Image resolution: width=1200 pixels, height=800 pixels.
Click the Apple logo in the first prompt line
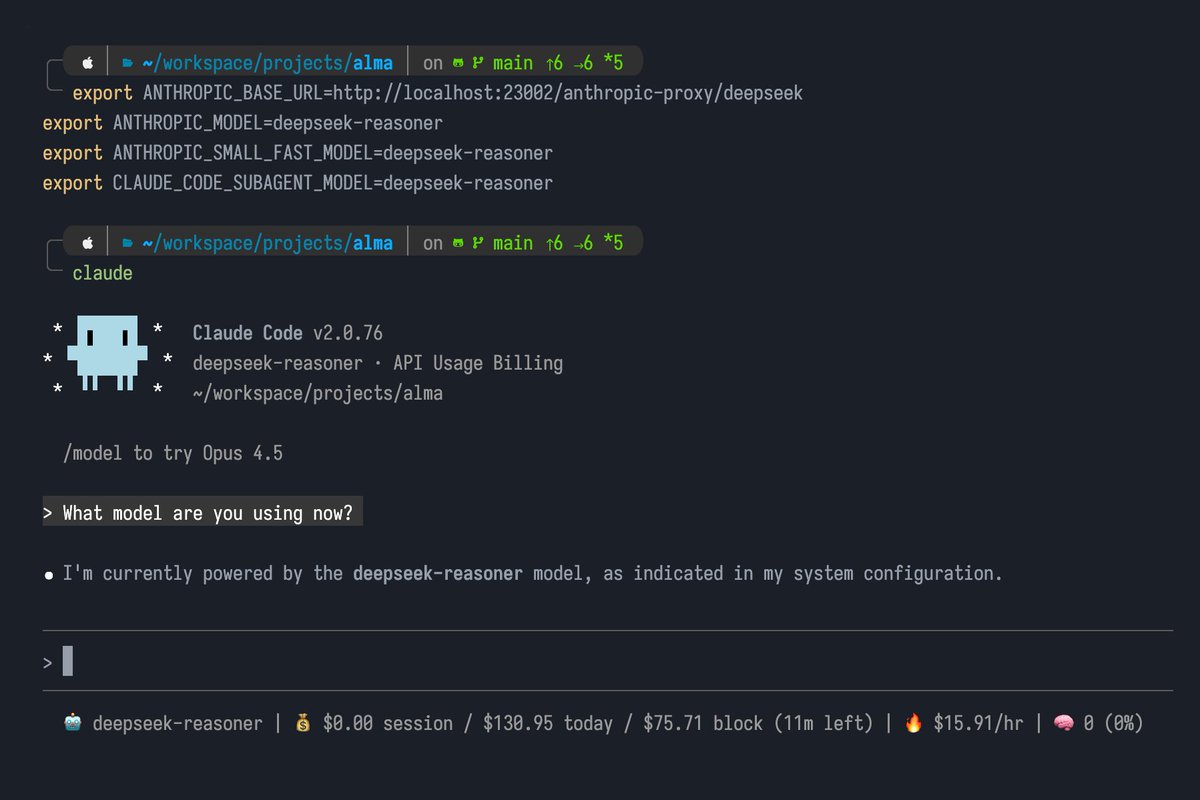(87, 63)
